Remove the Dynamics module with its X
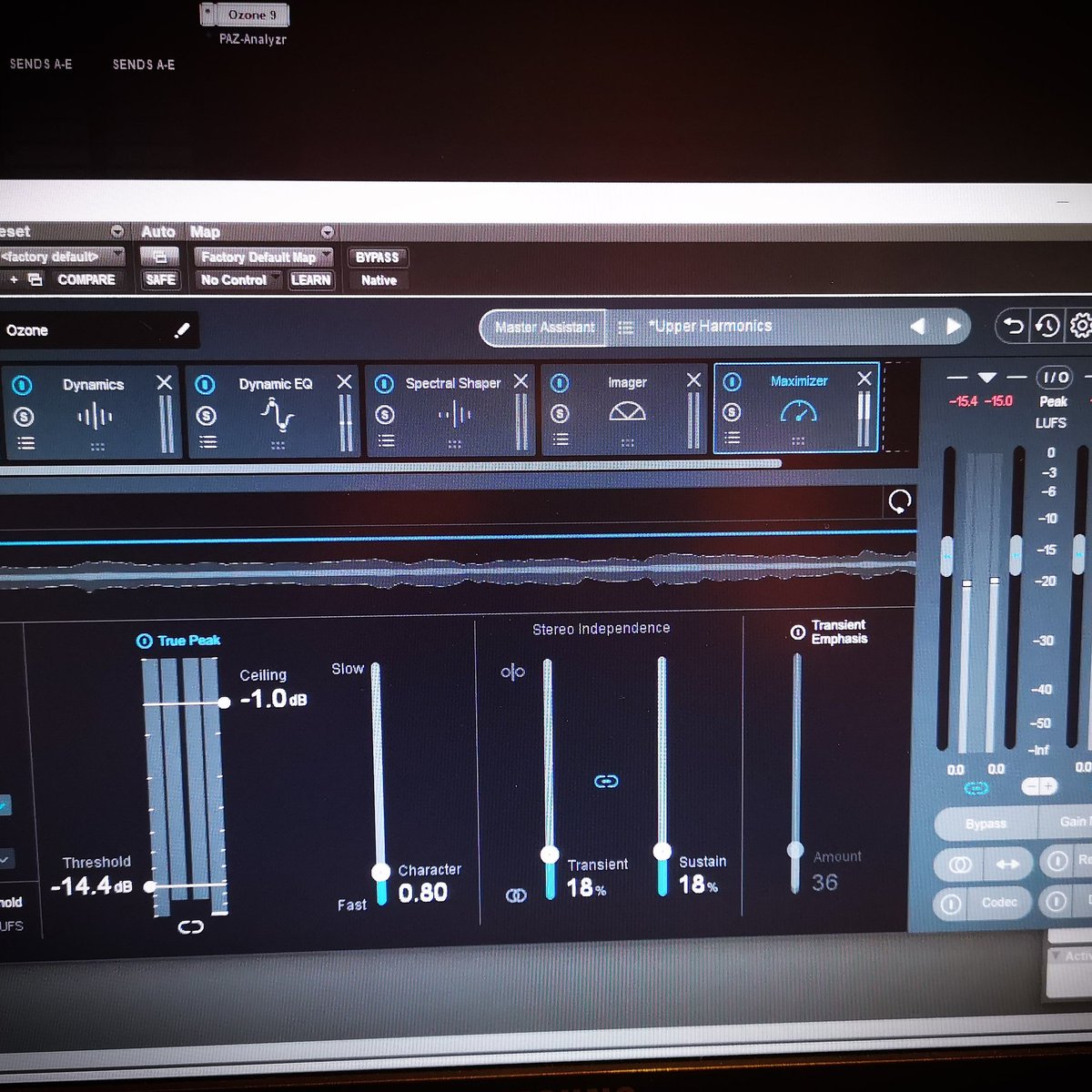Image resolution: width=1092 pixels, height=1092 pixels. click(x=164, y=382)
